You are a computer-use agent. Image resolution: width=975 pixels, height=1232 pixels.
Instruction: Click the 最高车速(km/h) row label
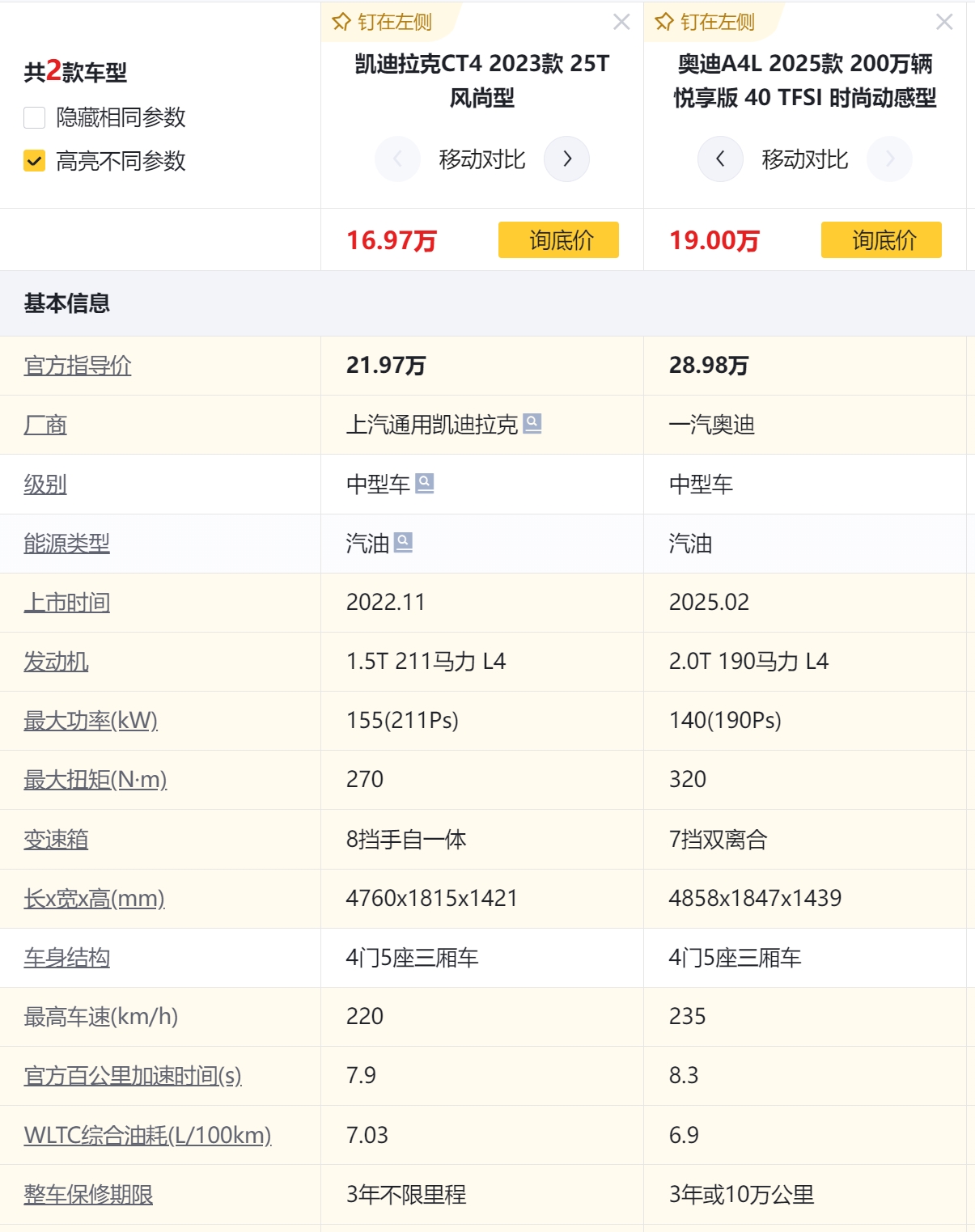[x=101, y=1017]
